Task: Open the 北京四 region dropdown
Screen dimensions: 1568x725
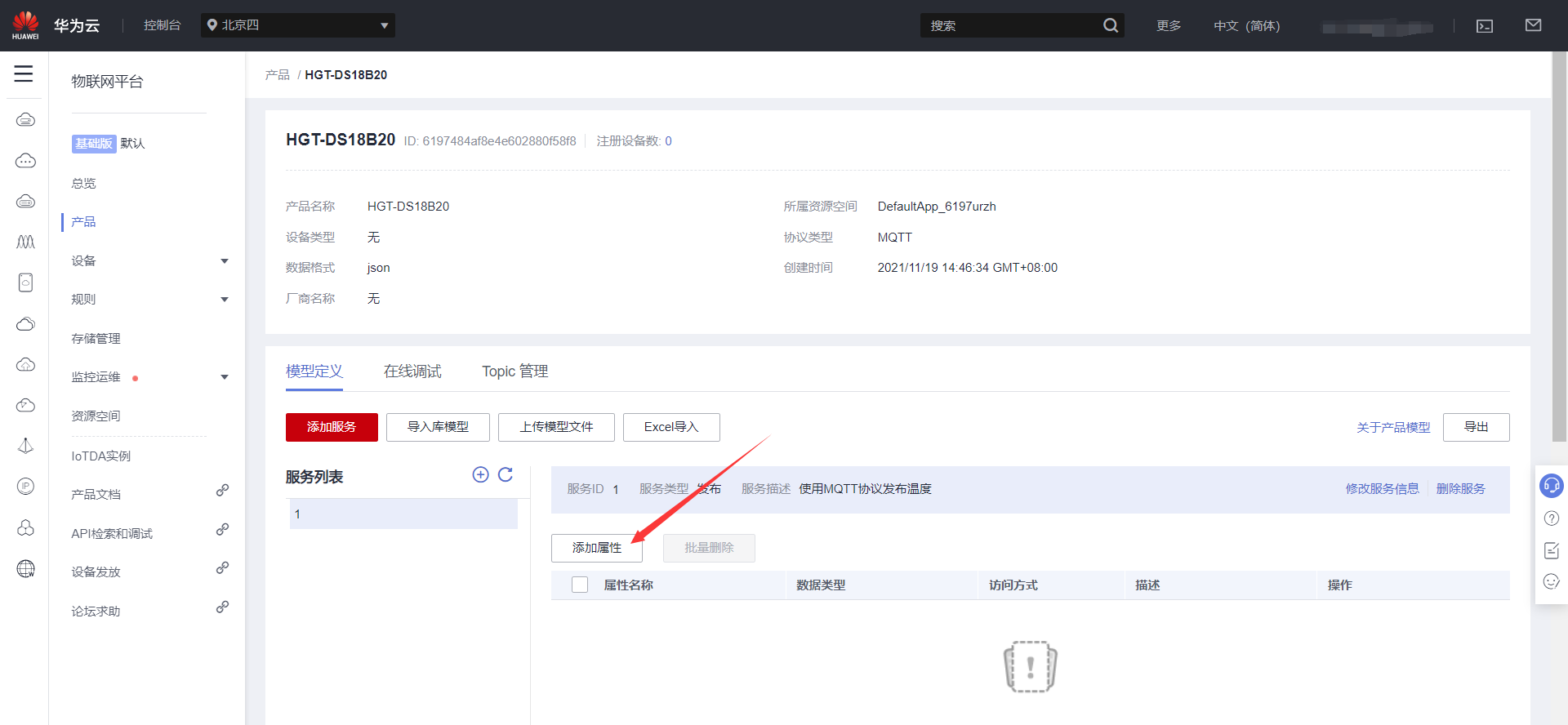Action: [298, 25]
